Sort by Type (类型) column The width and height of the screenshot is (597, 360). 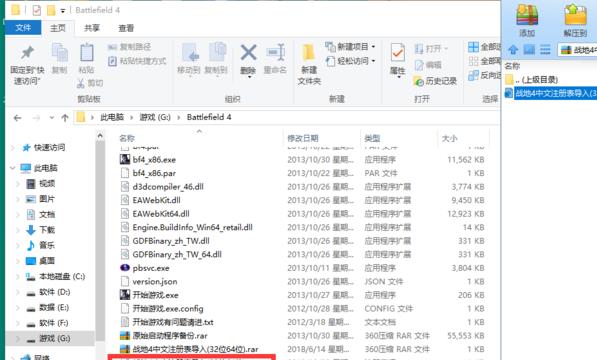(x=372, y=138)
